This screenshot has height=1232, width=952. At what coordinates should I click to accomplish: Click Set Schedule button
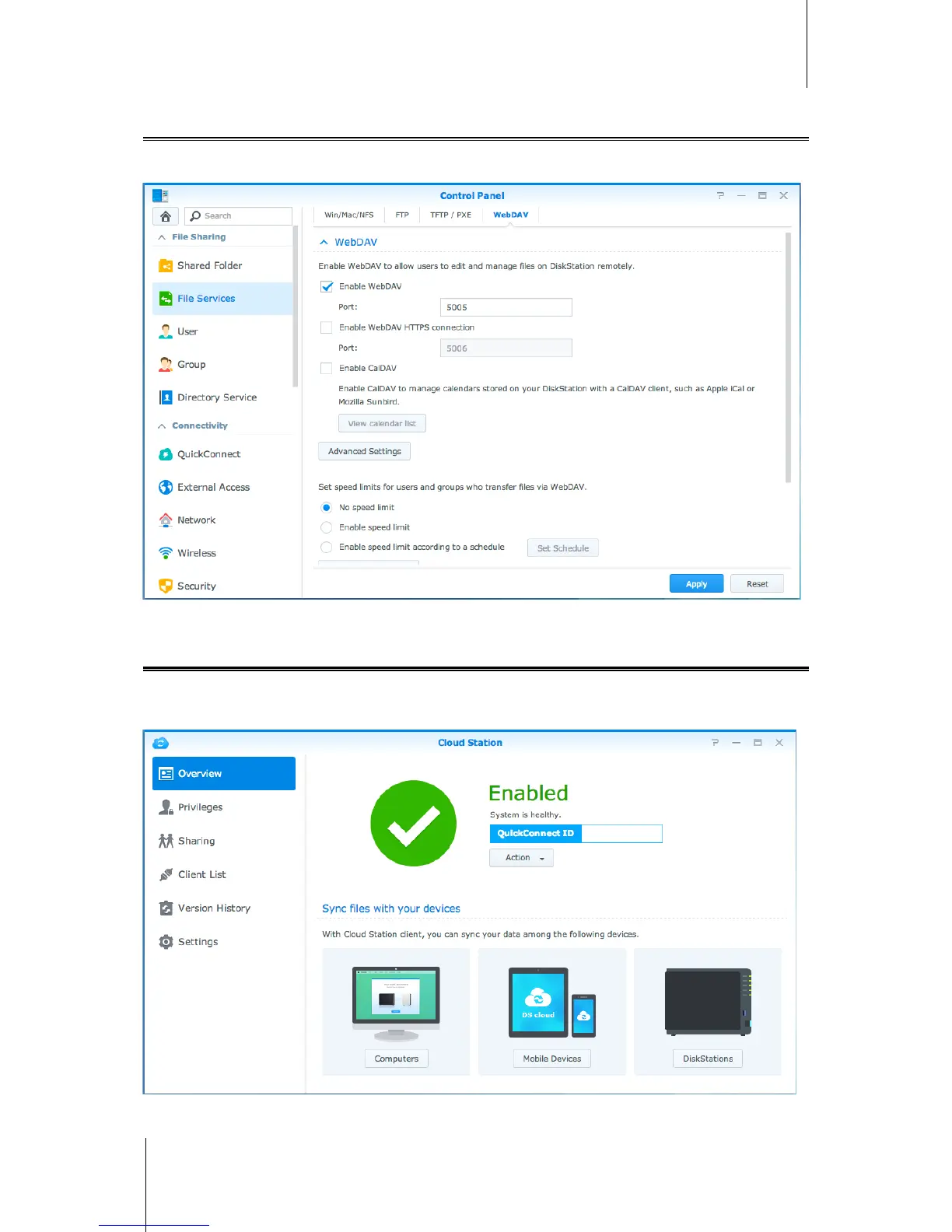(563, 548)
